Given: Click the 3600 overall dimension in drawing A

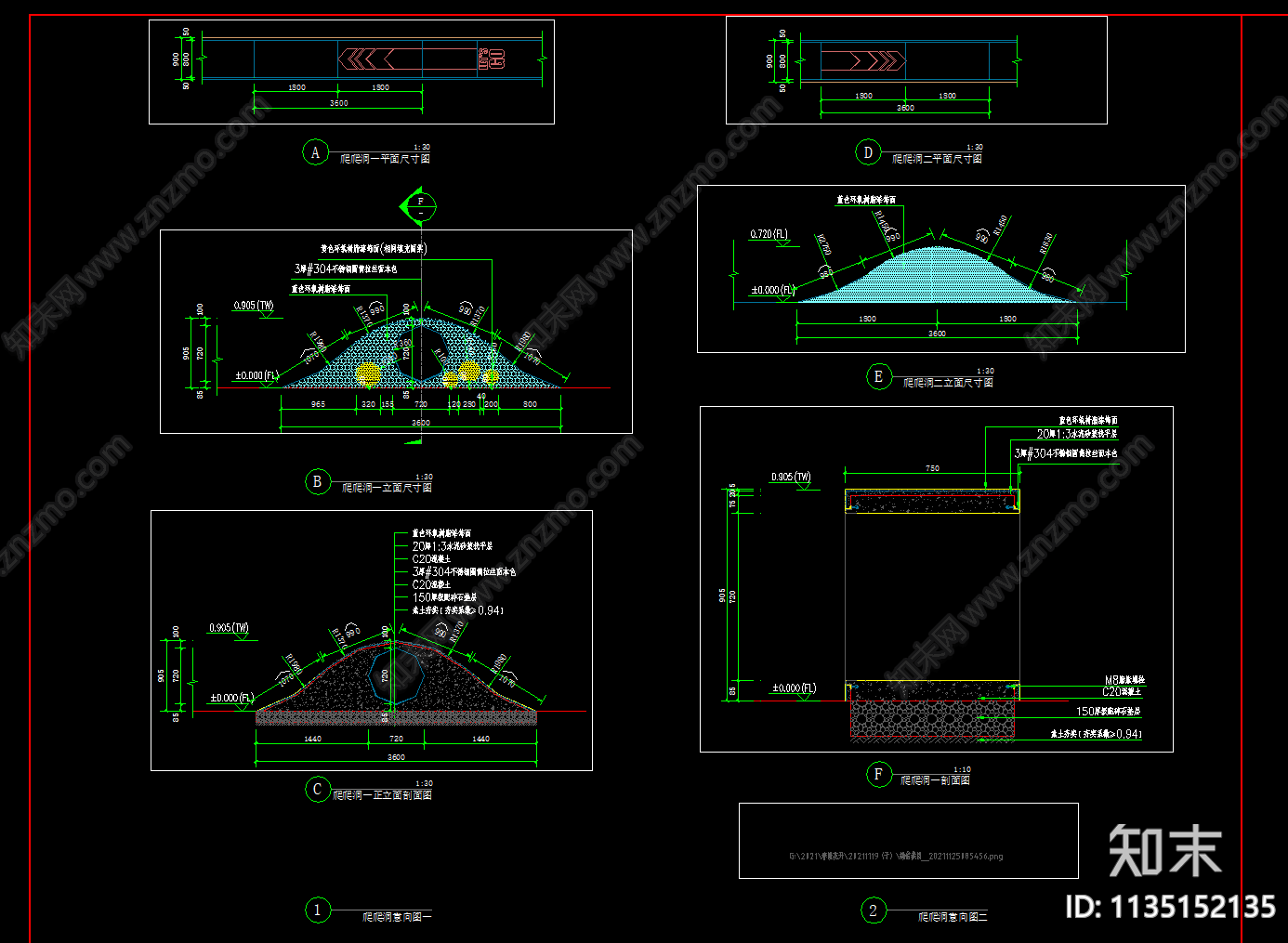Looking at the screenshot, I should (x=338, y=103).
